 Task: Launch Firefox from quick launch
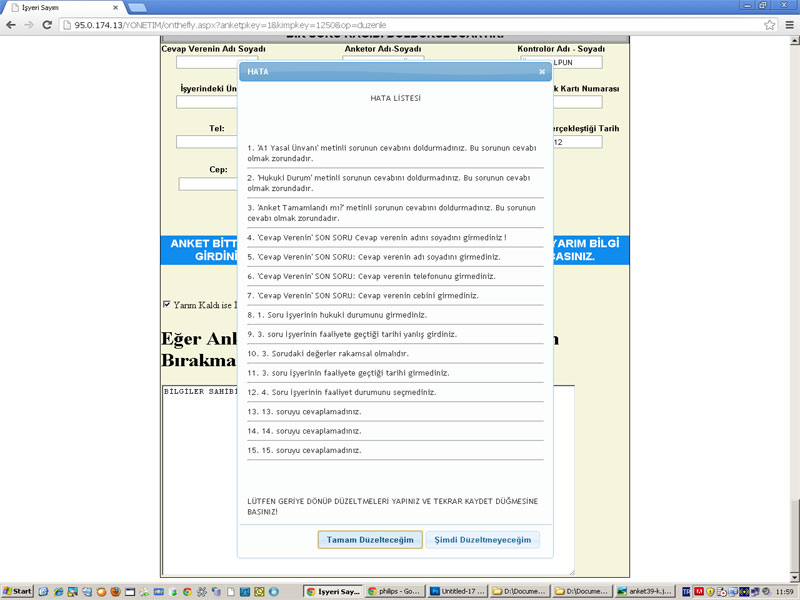(116, 592)
